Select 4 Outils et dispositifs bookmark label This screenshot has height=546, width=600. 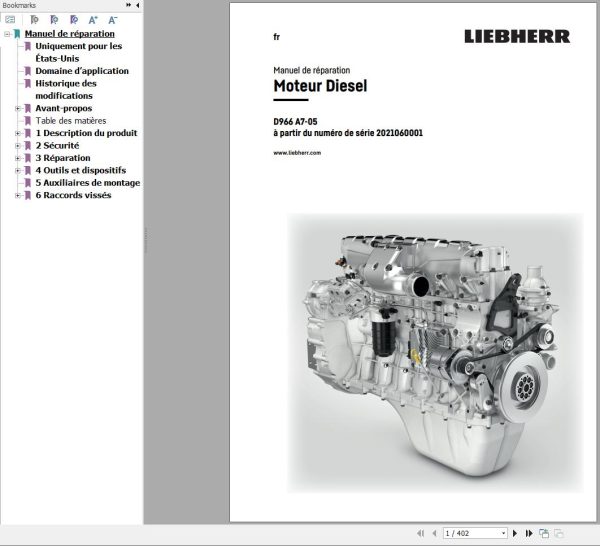pyautogui.click(x=80, y=170)
